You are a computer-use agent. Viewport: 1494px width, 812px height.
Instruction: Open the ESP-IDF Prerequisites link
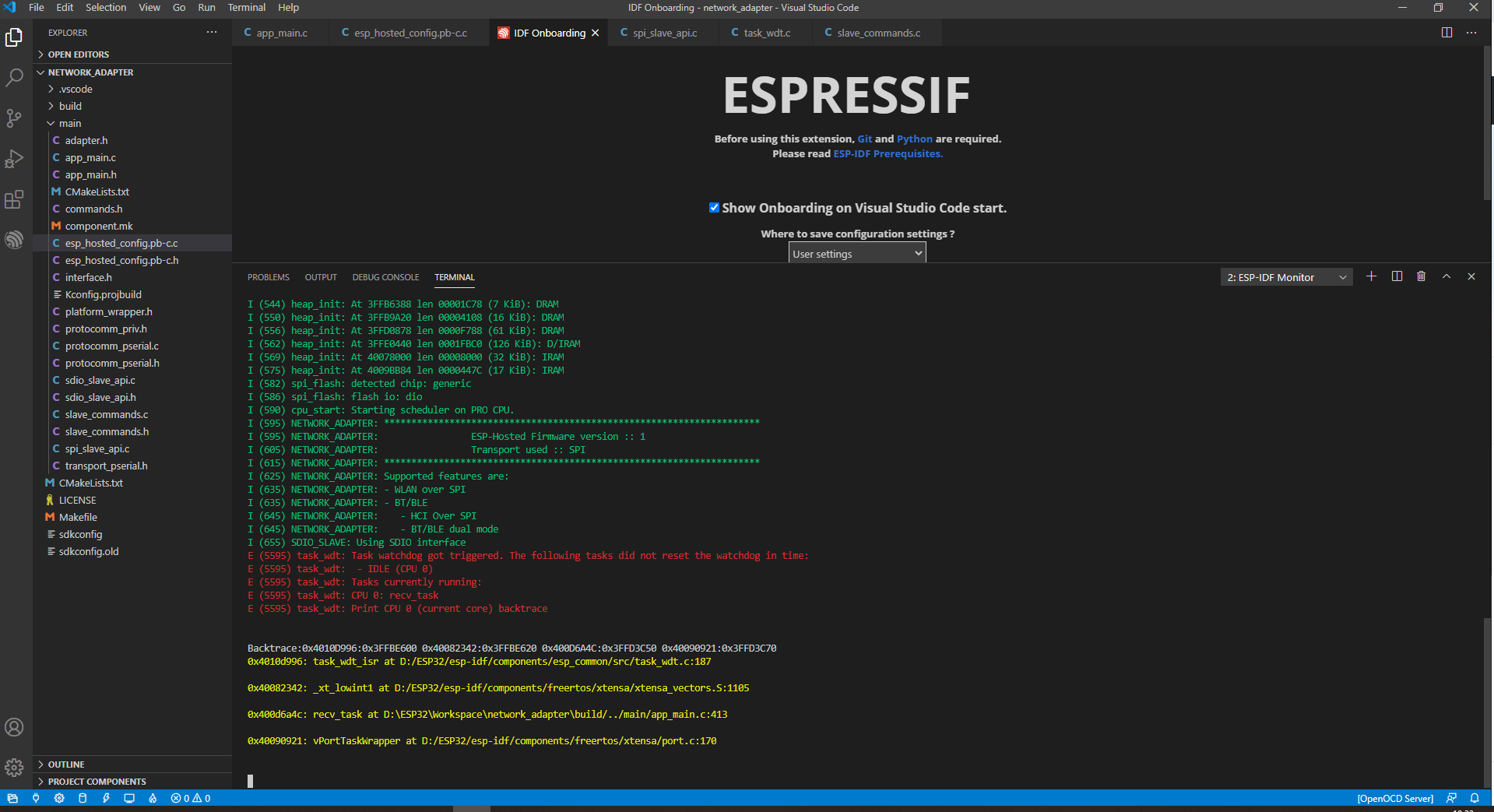point(888,153)
